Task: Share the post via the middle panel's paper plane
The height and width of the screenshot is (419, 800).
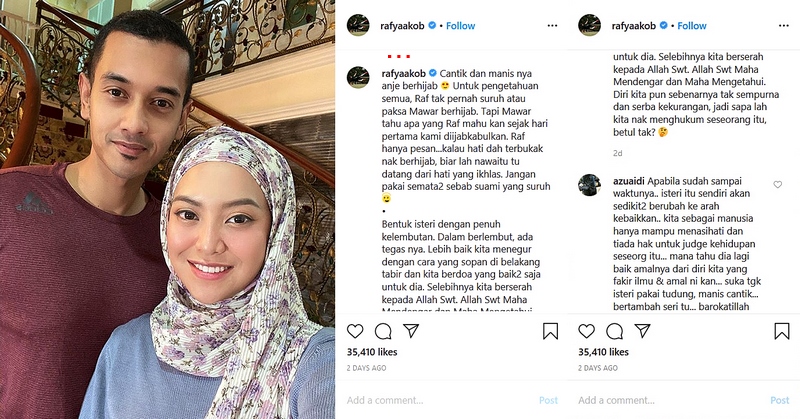Action: coord(411,331)
